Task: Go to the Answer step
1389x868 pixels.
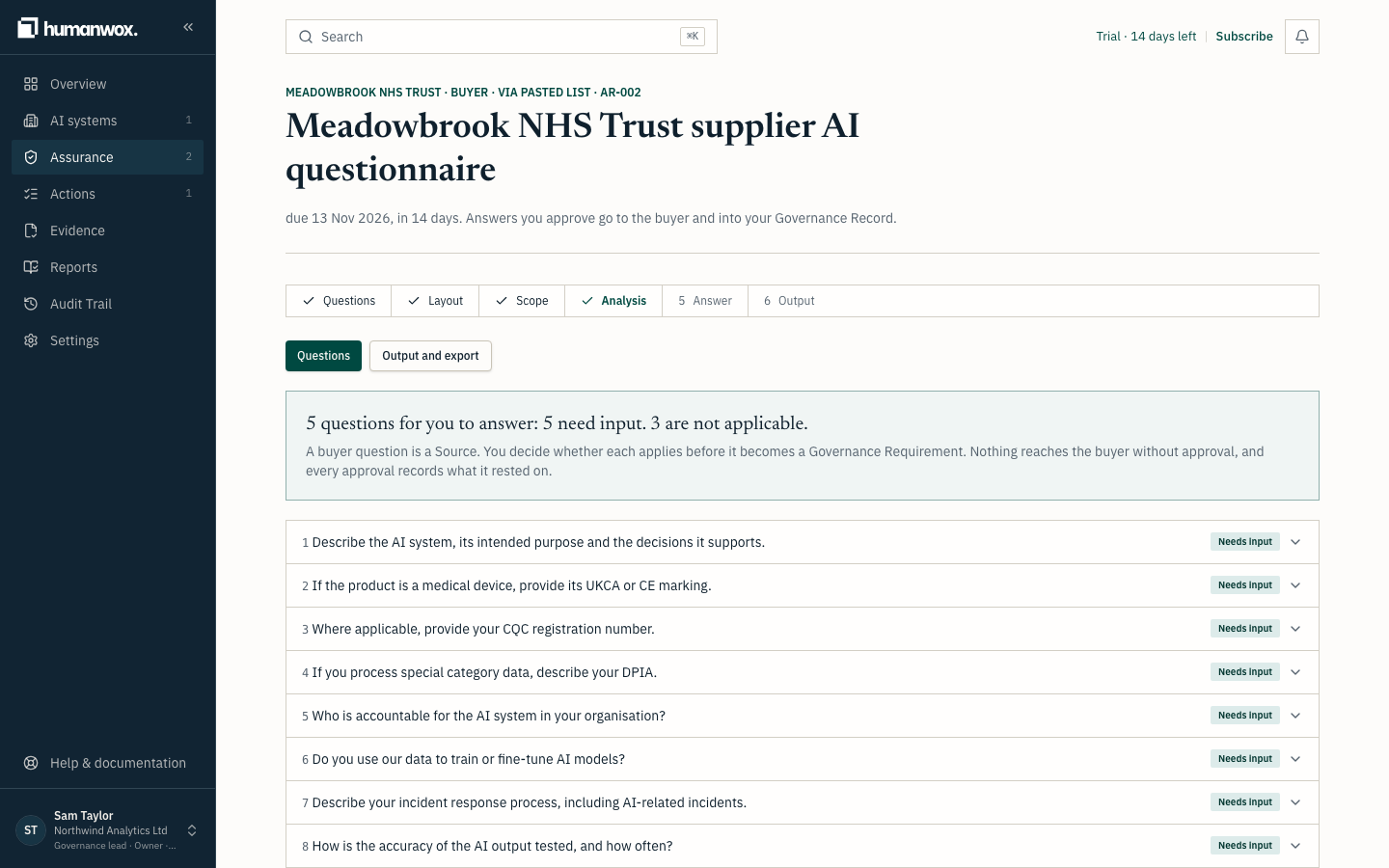Action: (x=705, y=301)
